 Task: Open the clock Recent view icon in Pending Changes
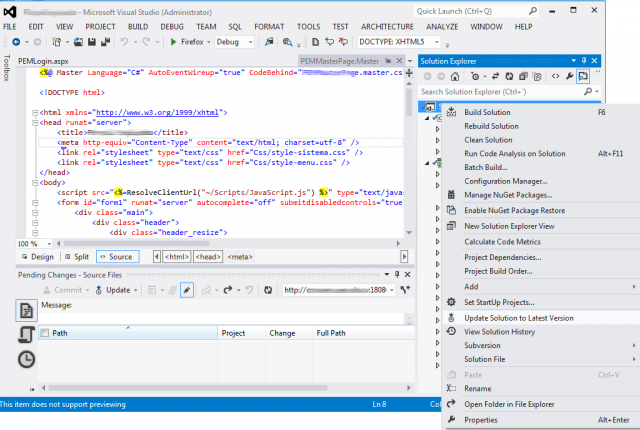pos(27,359)
